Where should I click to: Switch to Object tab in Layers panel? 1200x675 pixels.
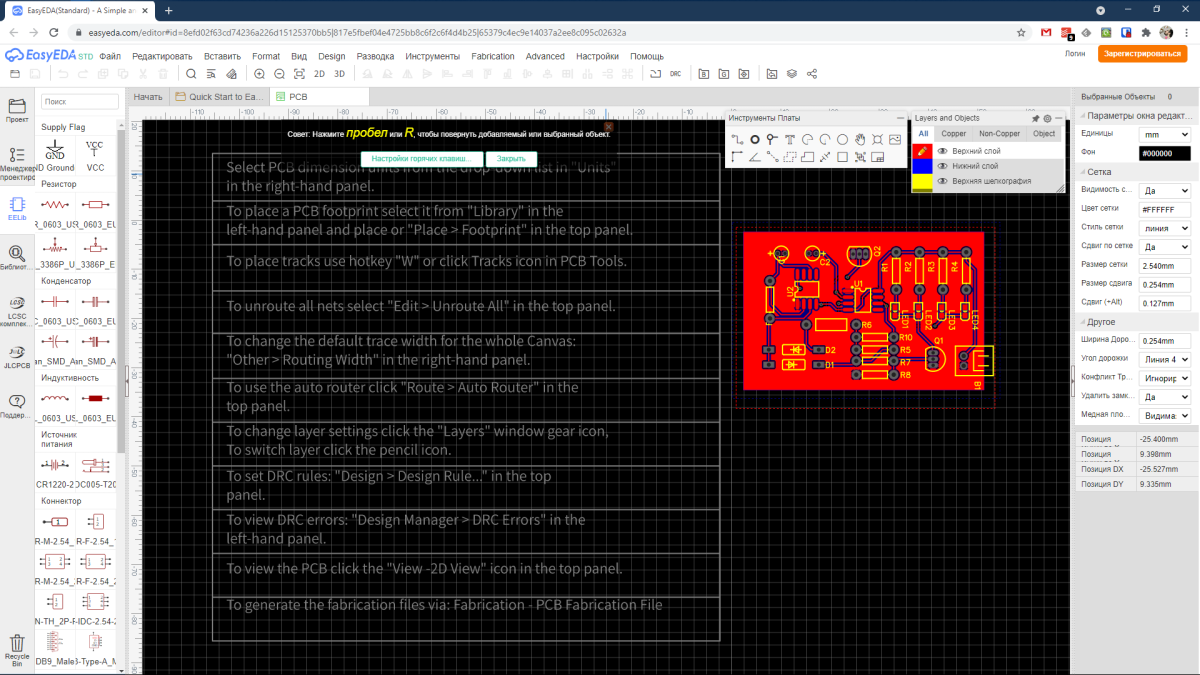point(1044,133)
